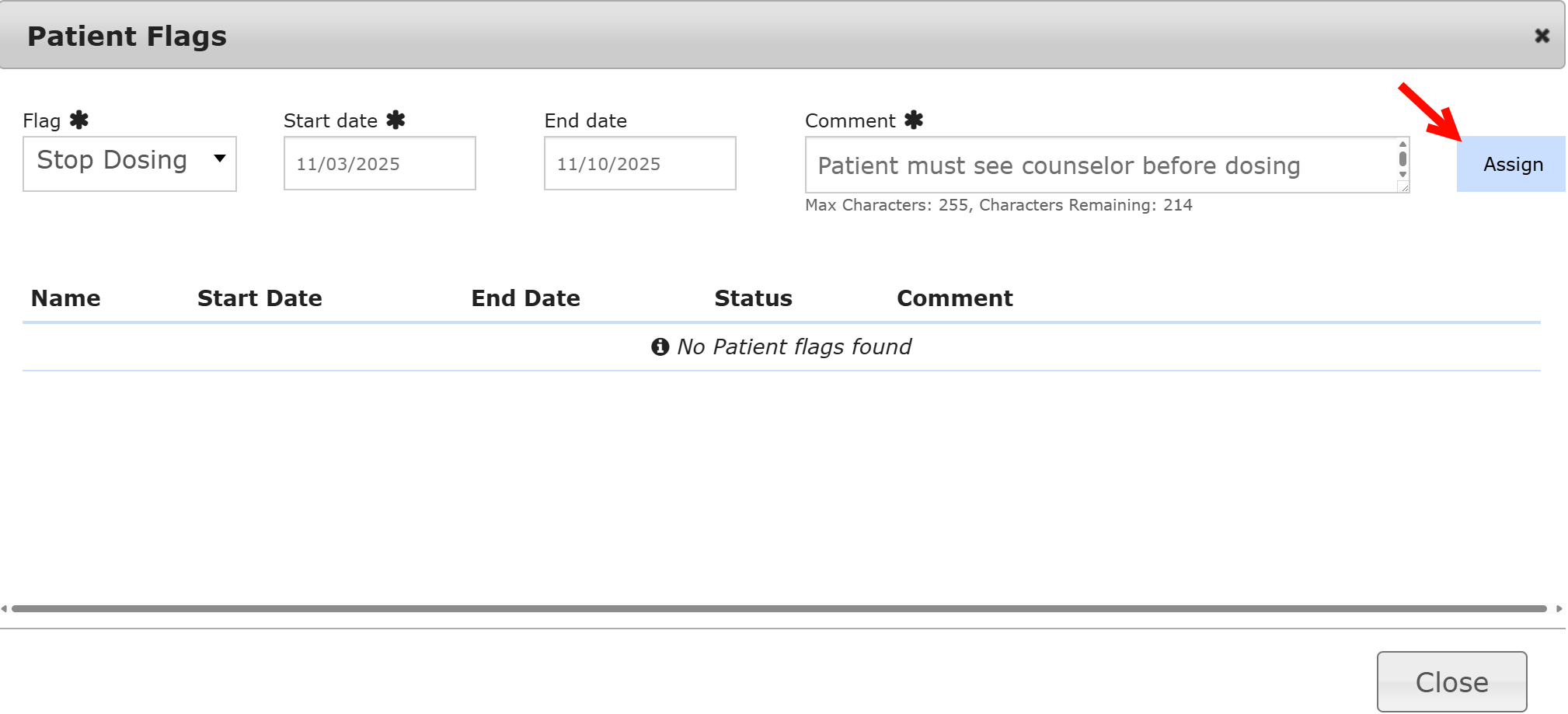Click the Start date field
This screenshot has width=1568, height=714.
coord(379,163)
